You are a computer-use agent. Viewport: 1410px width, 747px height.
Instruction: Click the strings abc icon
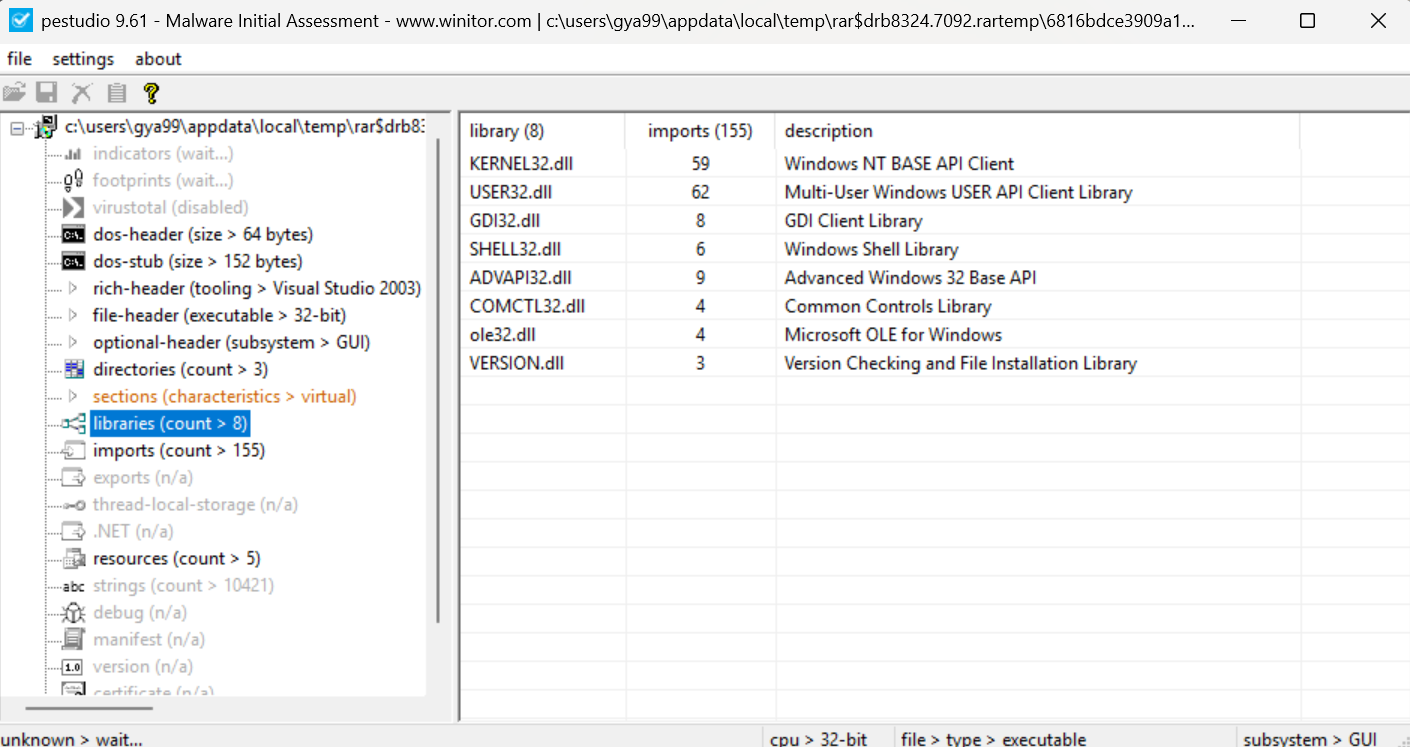[x=74, y=586]
